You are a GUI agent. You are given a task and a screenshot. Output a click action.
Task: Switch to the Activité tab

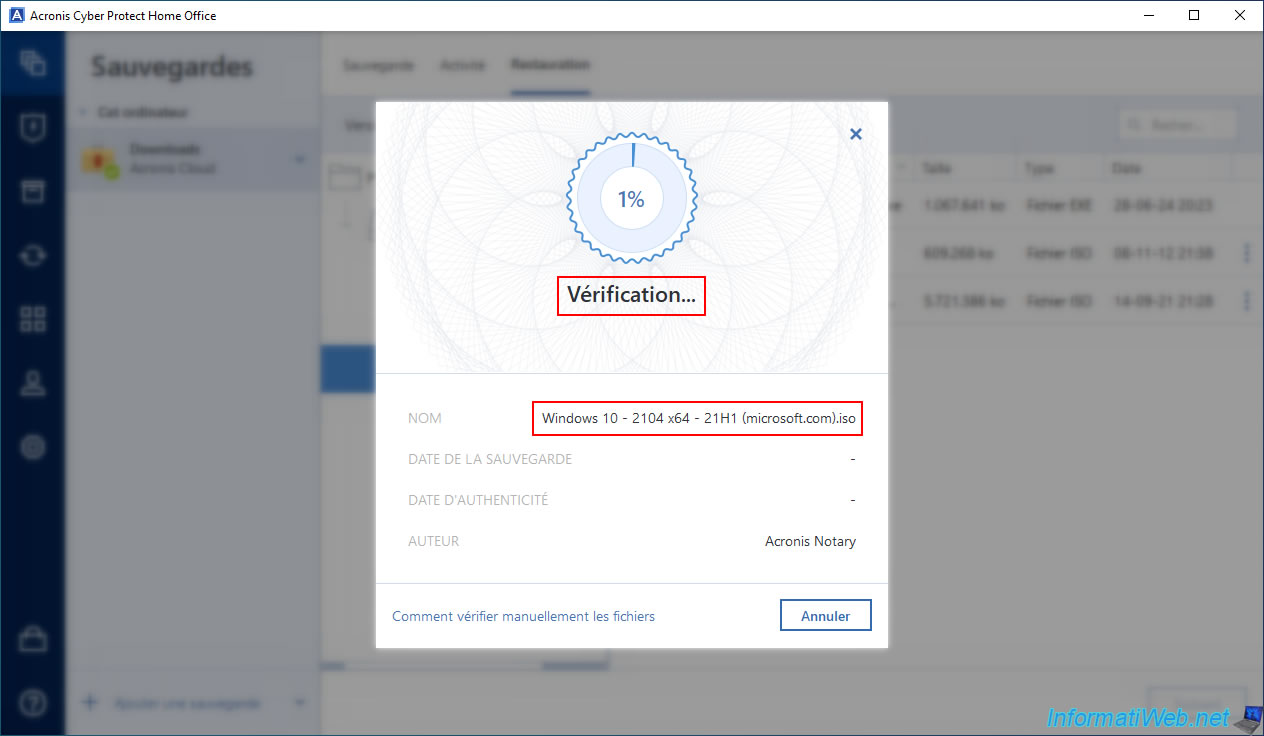click(463, 65)
